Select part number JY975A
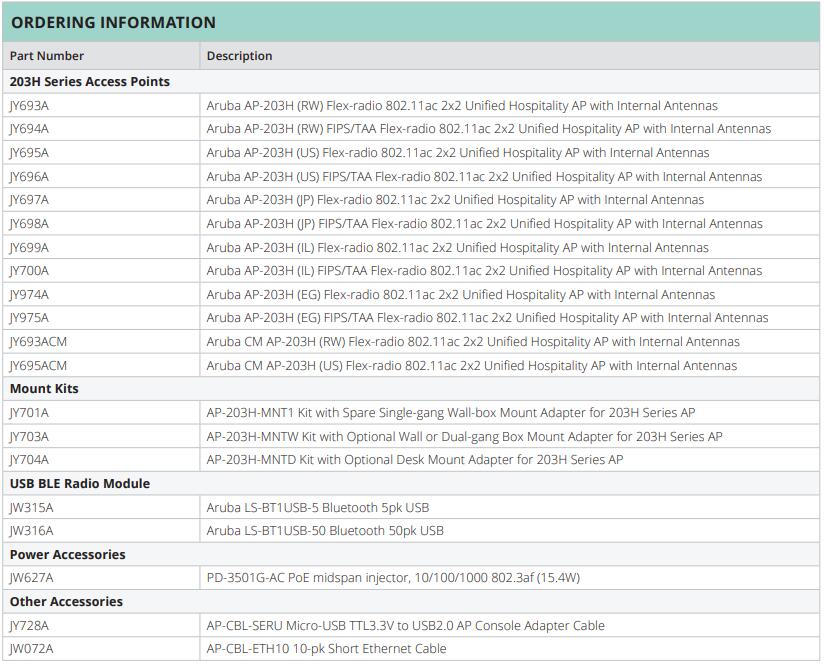This screenshot has height=664, width=824. [x=29, y=318]
